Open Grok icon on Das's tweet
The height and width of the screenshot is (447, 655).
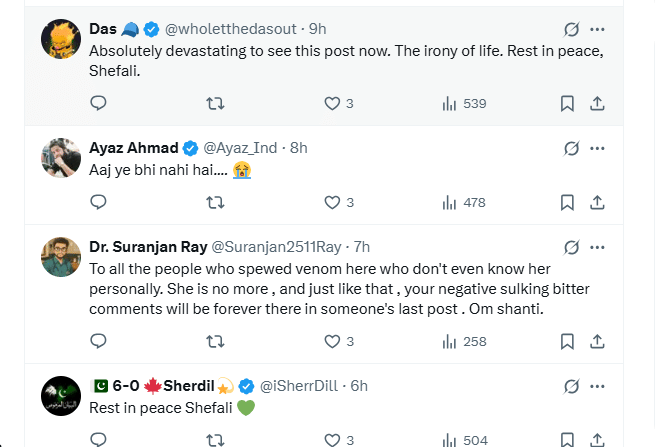[x=572, y=29]
